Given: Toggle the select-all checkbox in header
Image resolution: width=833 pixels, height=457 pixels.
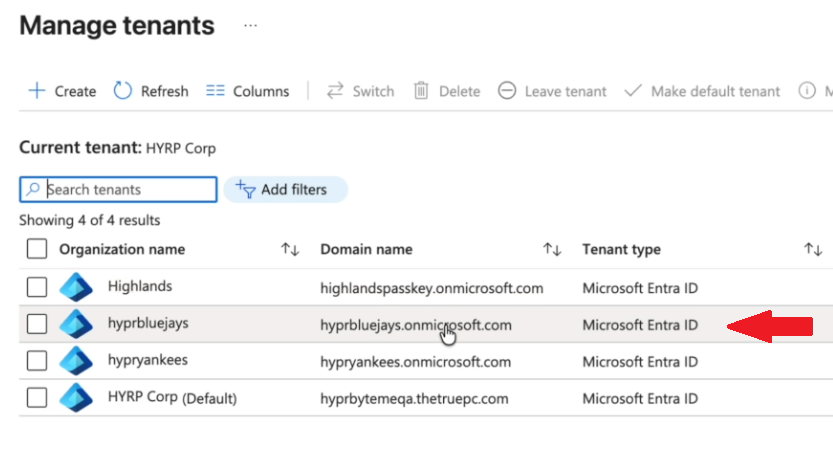Looking at the screenshot, I should 37,249.
